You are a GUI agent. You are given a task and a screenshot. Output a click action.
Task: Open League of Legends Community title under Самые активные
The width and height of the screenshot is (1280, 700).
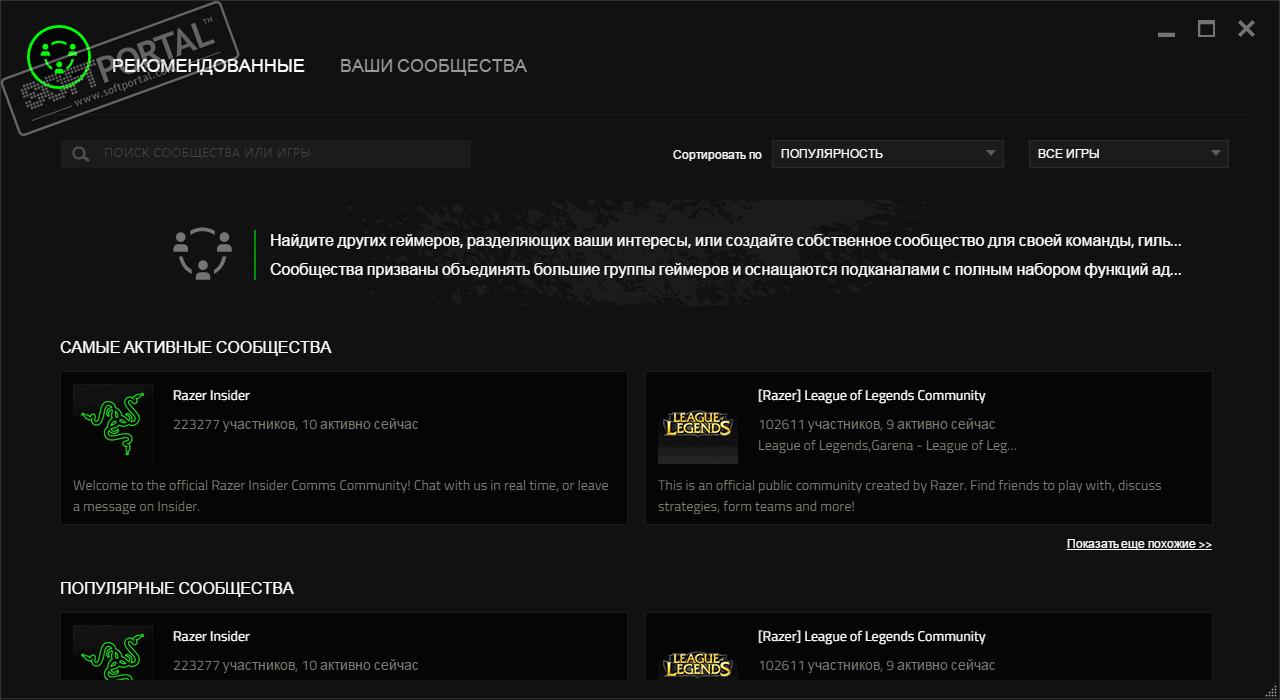(872, 396)
